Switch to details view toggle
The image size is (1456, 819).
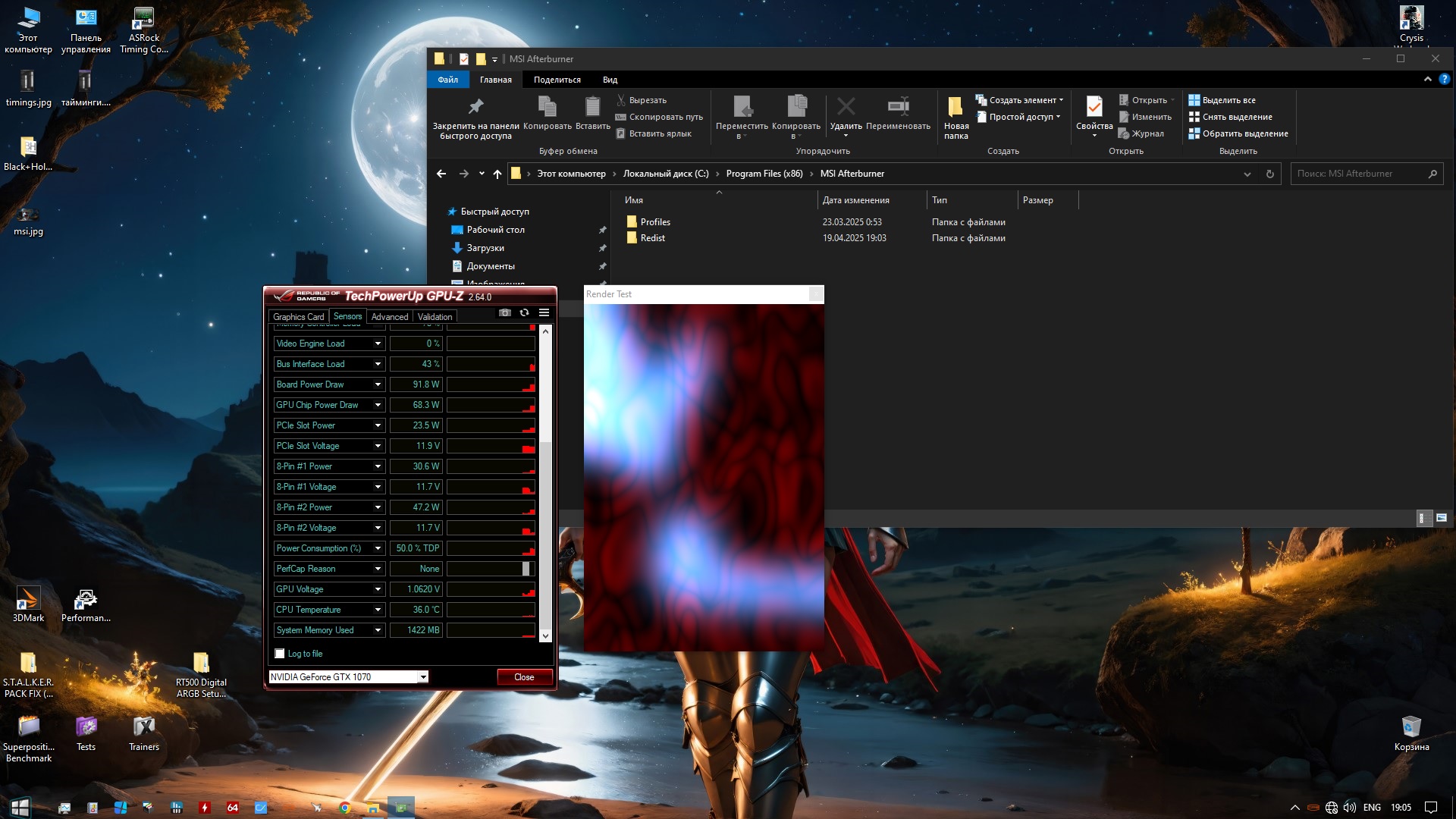tap(1423, 518)
